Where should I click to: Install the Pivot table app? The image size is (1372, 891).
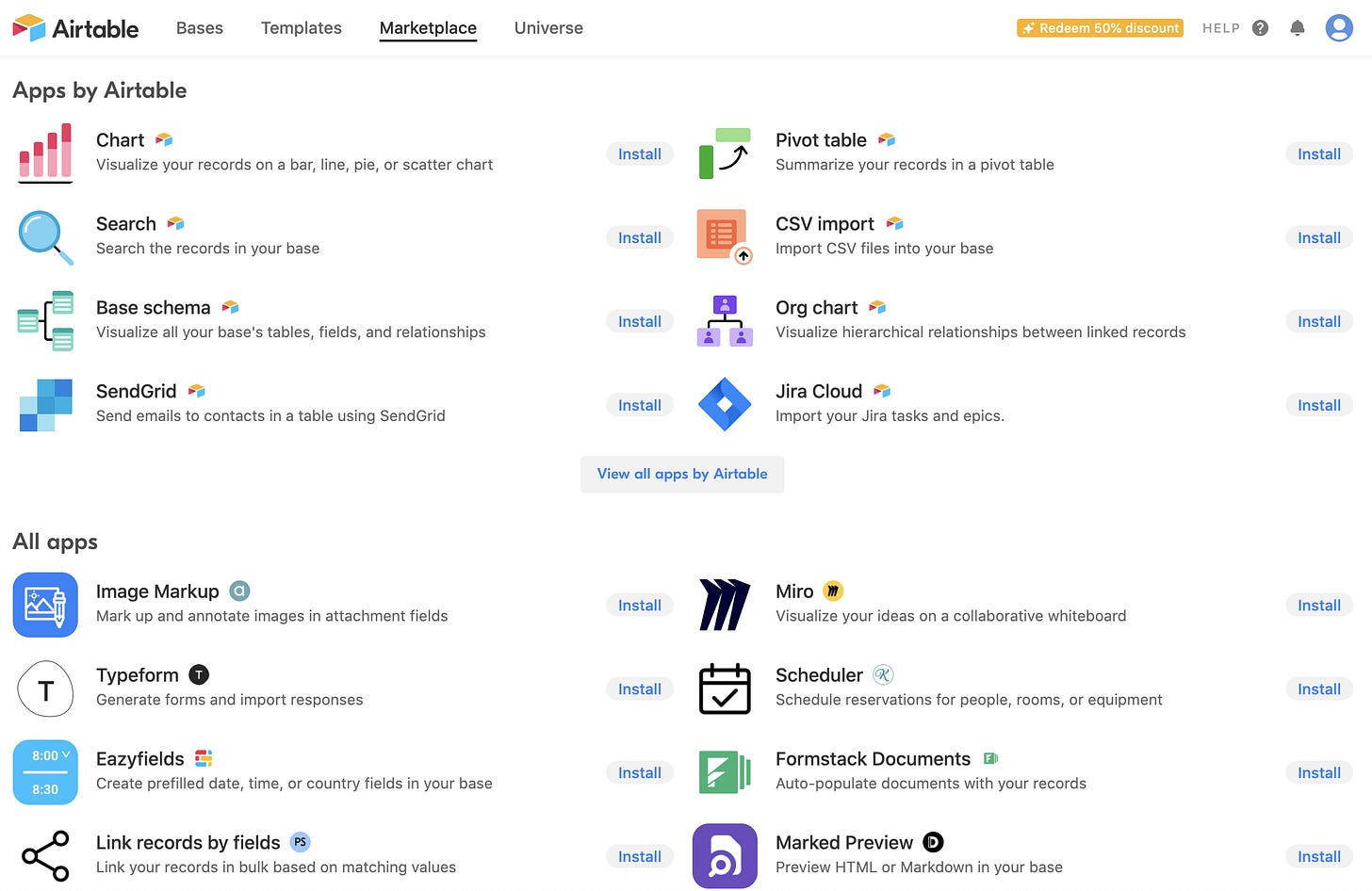1319,154
